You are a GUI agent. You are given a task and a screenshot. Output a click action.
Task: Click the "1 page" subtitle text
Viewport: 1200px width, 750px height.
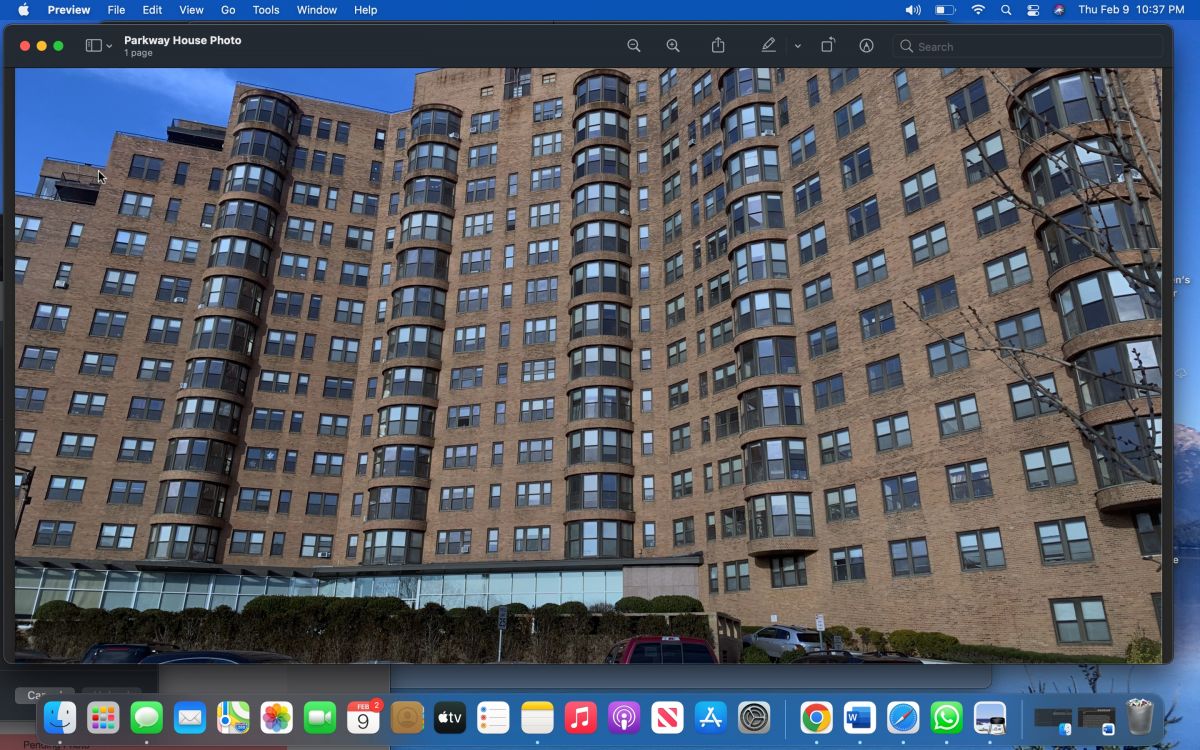click(x=138, y=53)
